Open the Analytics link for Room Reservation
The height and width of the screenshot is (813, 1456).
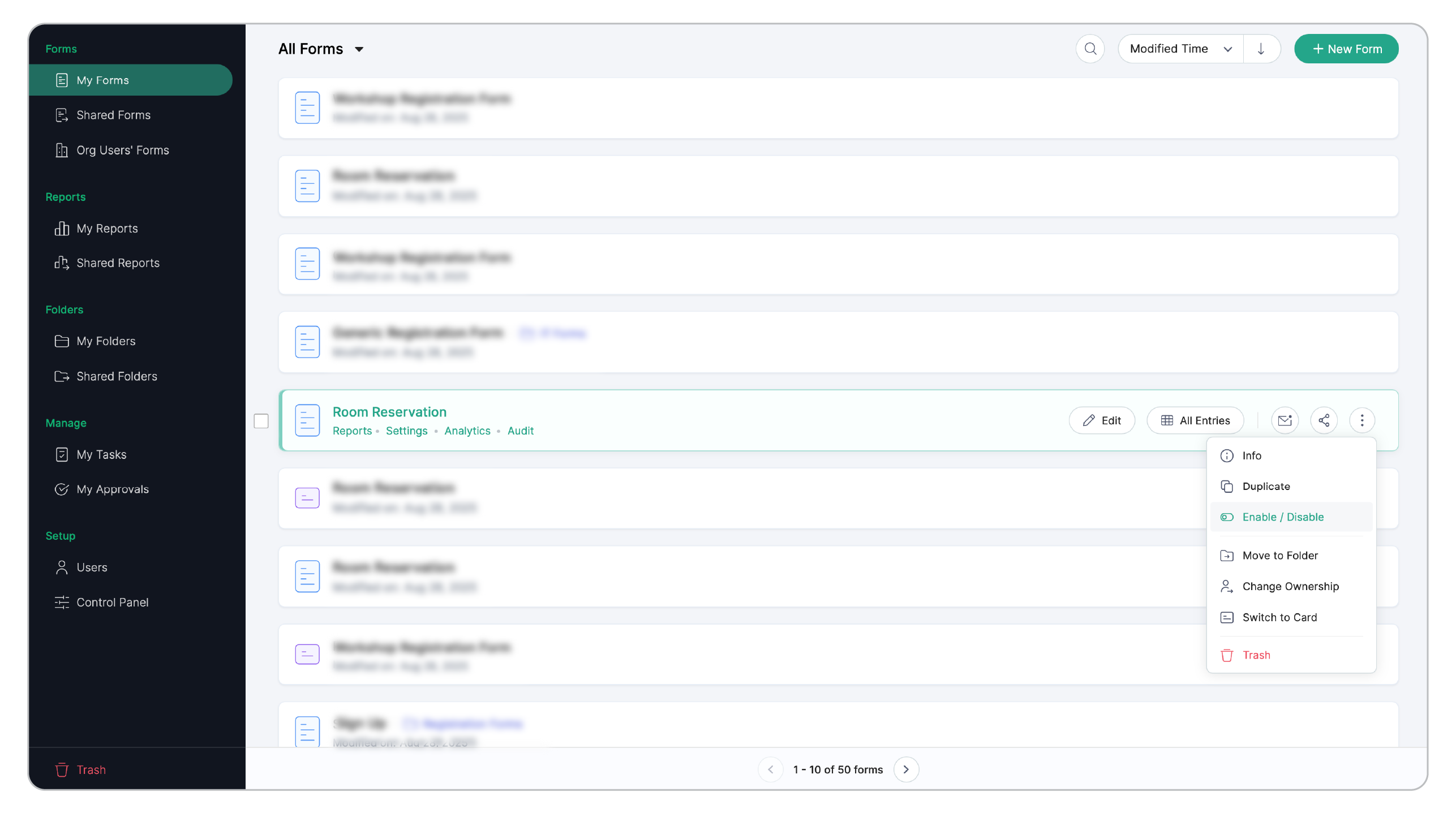467,431
